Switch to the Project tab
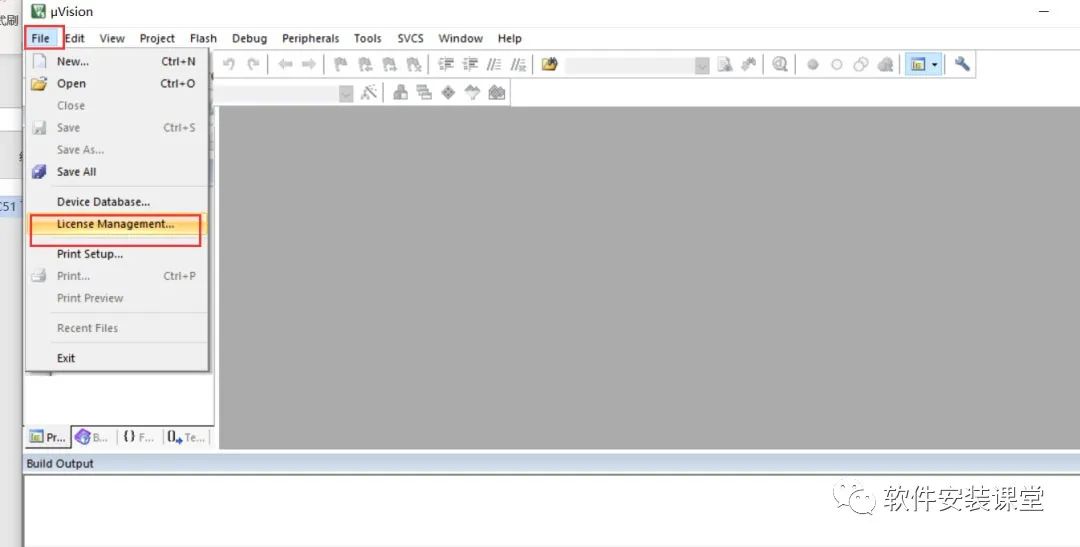Viewport: 1080px width, 547px height. click(x=48, y=437)
